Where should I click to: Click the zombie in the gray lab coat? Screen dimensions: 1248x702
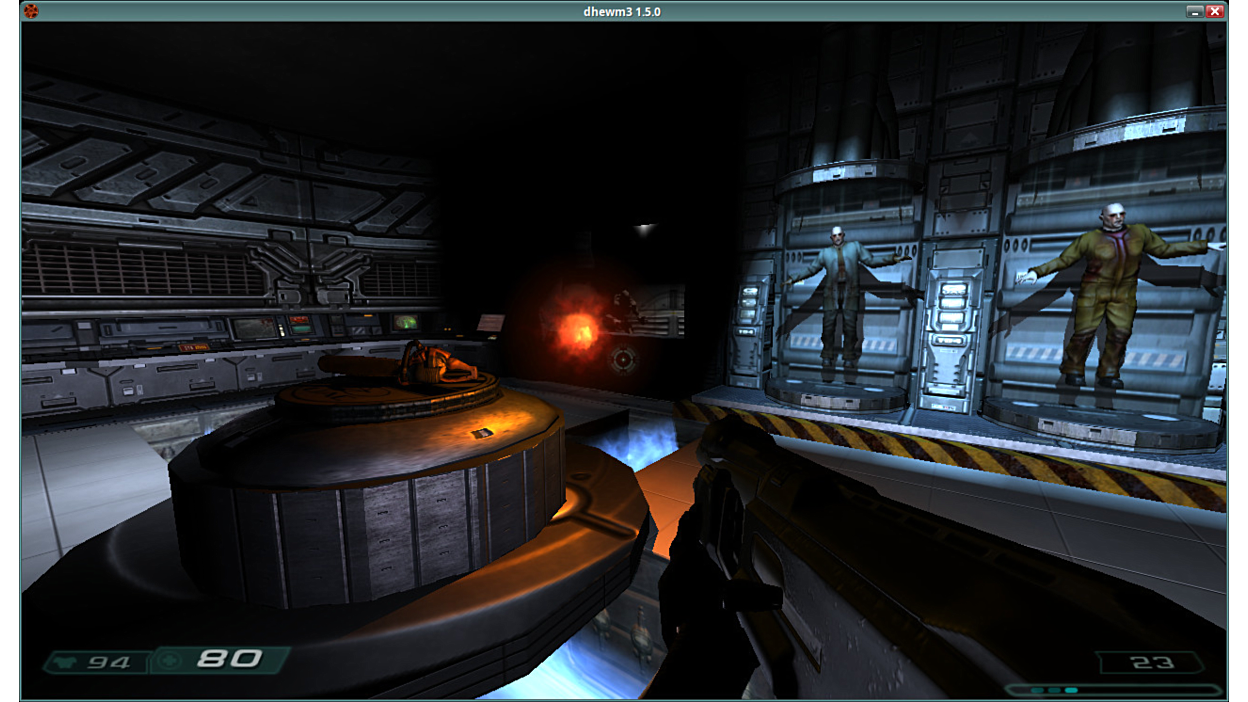838,290
